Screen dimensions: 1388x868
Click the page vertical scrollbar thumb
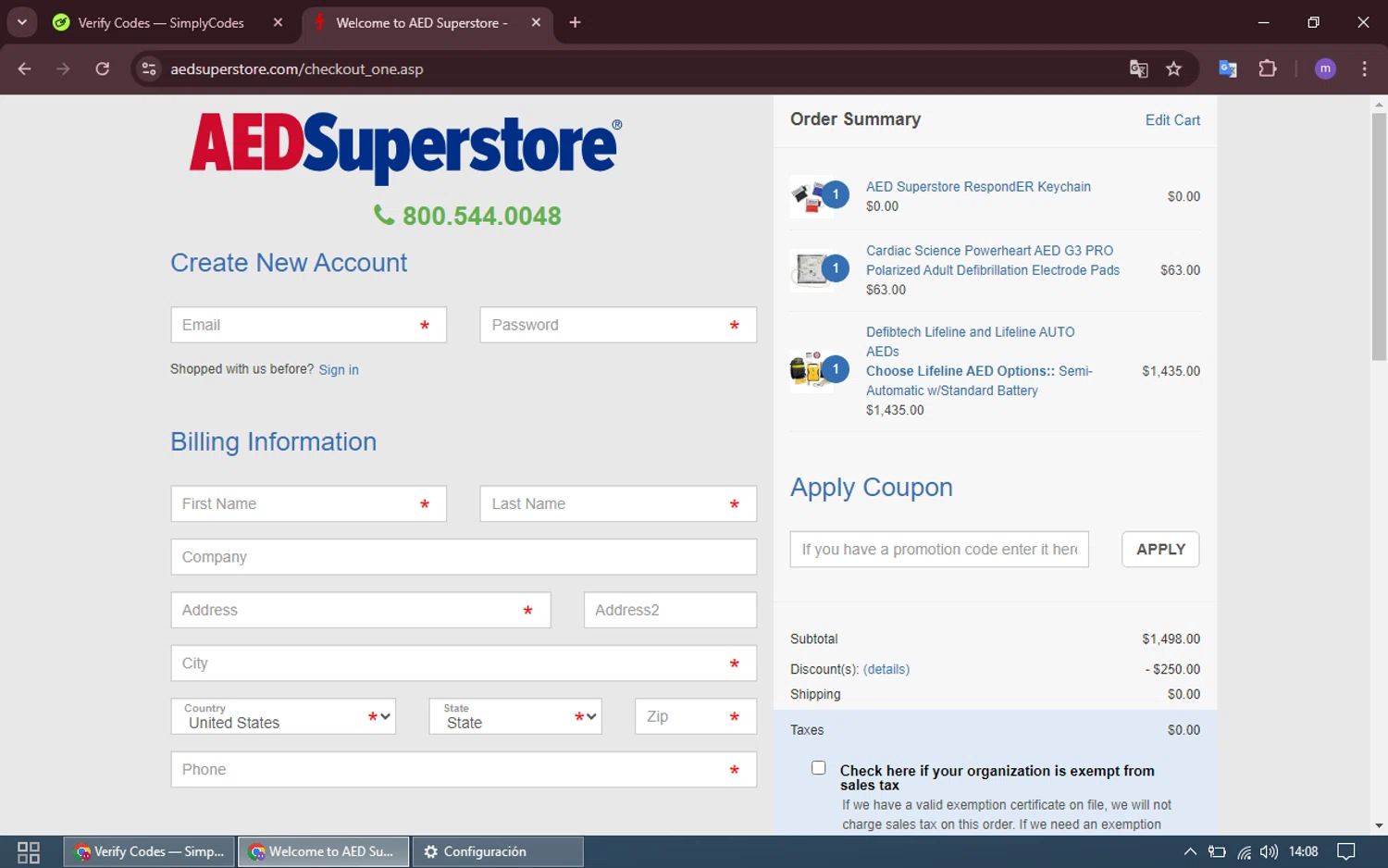1379,236
